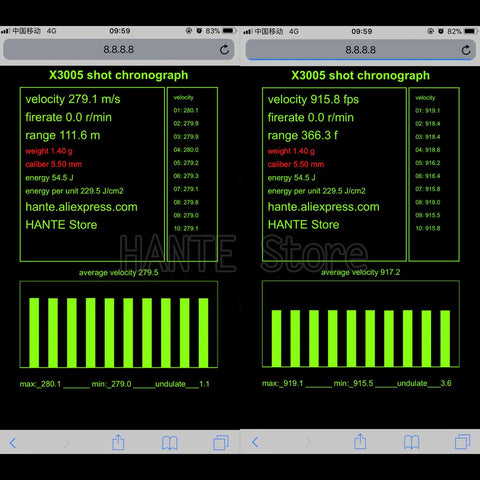The width and height of the screenshot is (480, 480).
Task: Show open tabs on the left phone
Action: click(x=221, y=443)
